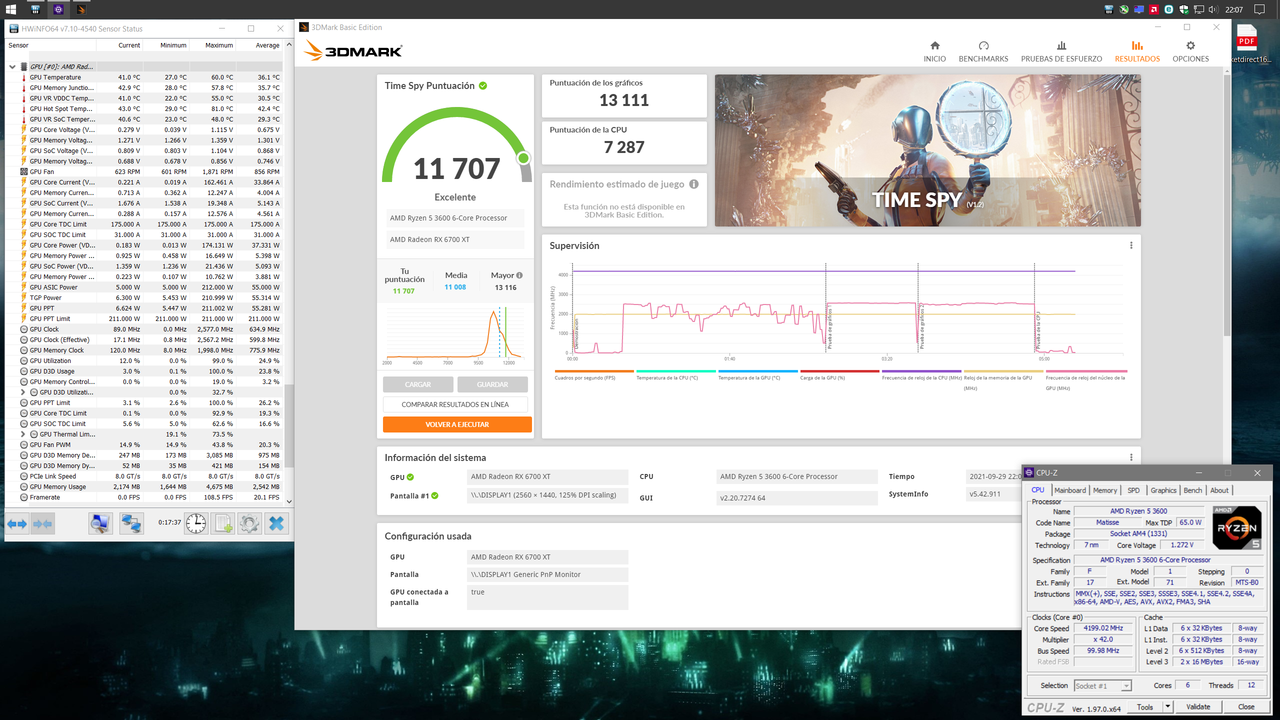Switch to the Mainboard tab in CPU-Z
This screenshot has width=1280, height=720.
point(1070,490)
